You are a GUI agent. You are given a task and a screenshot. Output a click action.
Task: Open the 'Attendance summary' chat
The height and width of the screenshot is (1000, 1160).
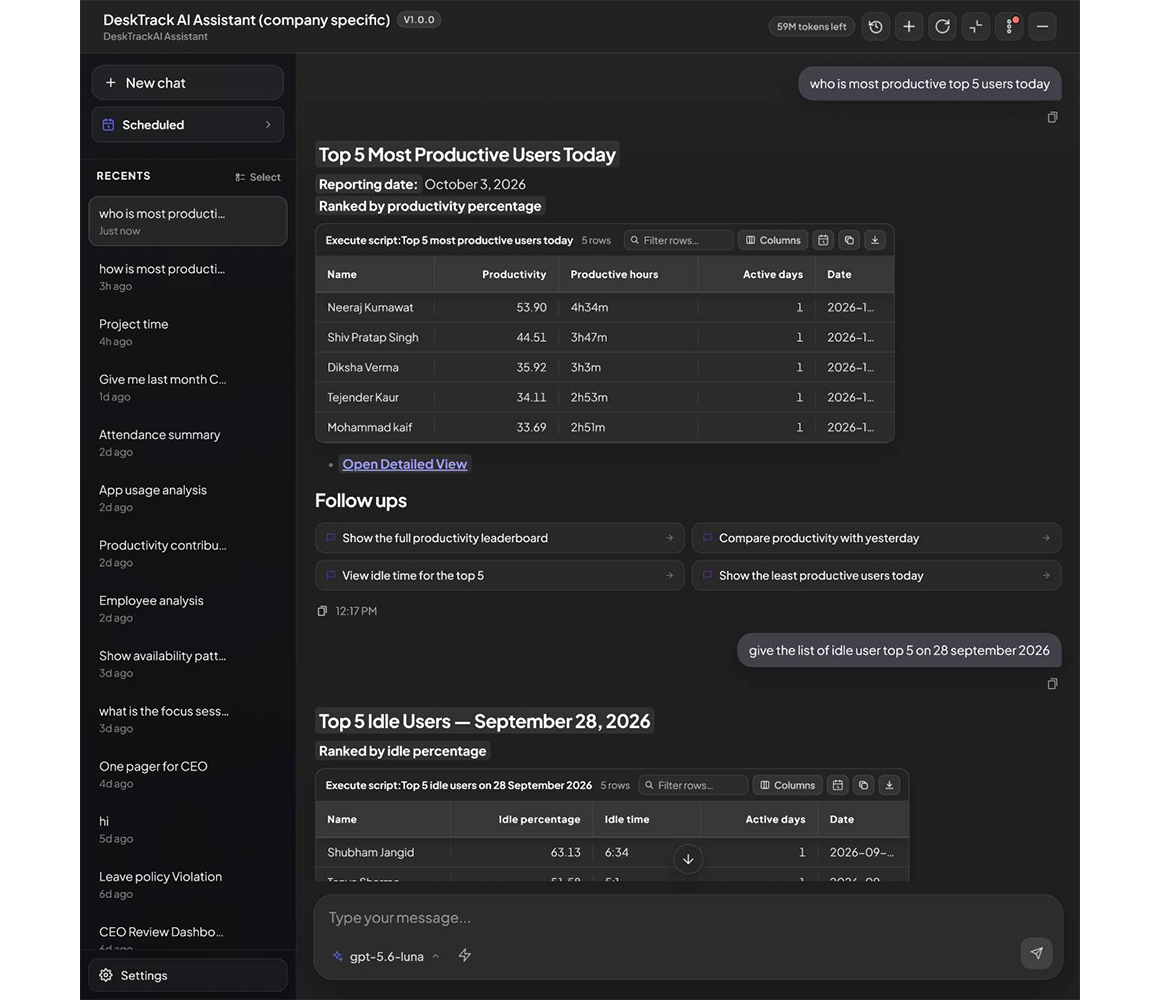click(188, 442)
